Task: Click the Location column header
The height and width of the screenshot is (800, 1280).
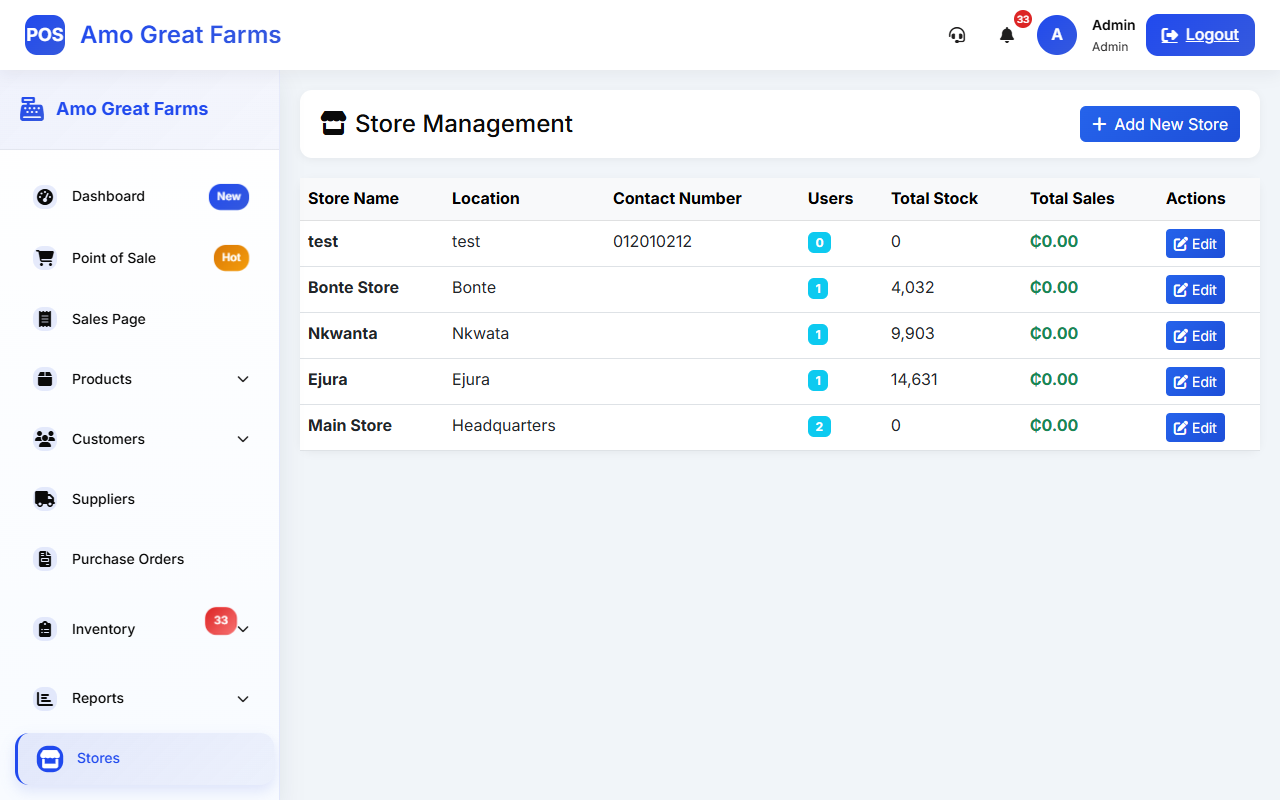Action: pyautogui.click(x=486, y=198)
